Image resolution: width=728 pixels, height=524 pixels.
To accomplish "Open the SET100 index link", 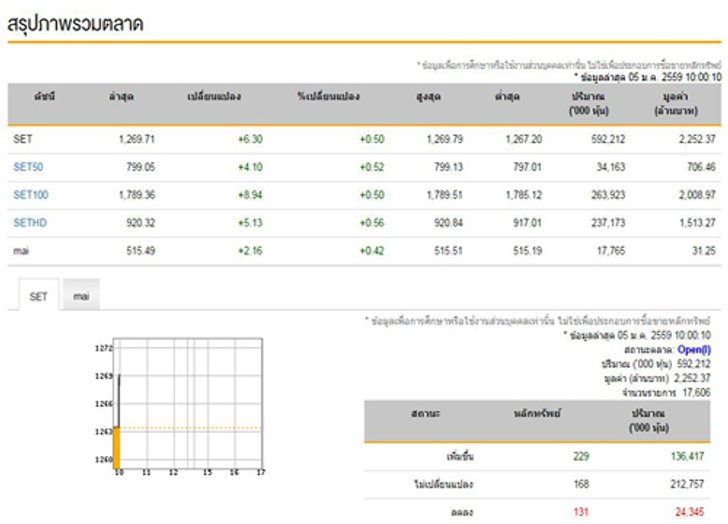I will 31,194.
